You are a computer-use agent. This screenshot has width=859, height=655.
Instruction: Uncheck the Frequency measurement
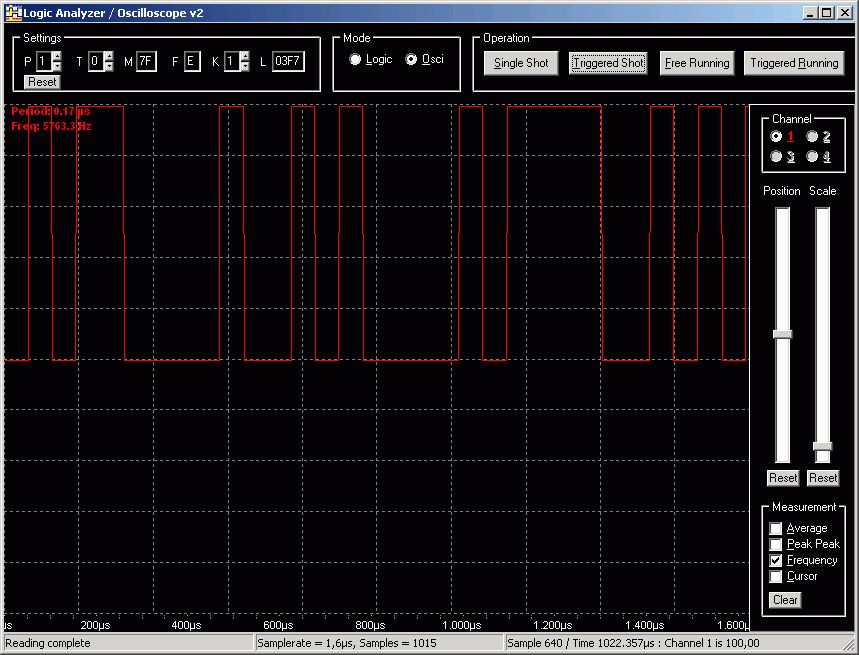(776, 561)
